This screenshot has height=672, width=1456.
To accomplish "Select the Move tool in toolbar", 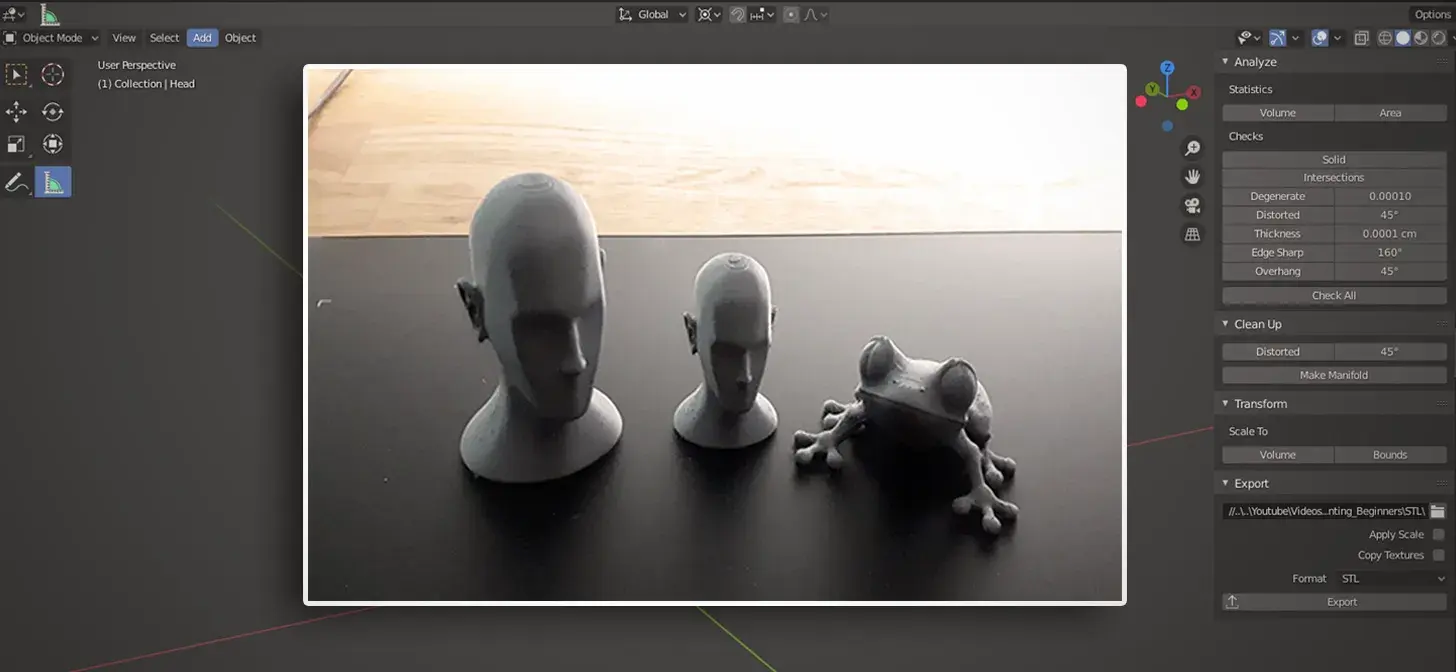I will point(16,111).
